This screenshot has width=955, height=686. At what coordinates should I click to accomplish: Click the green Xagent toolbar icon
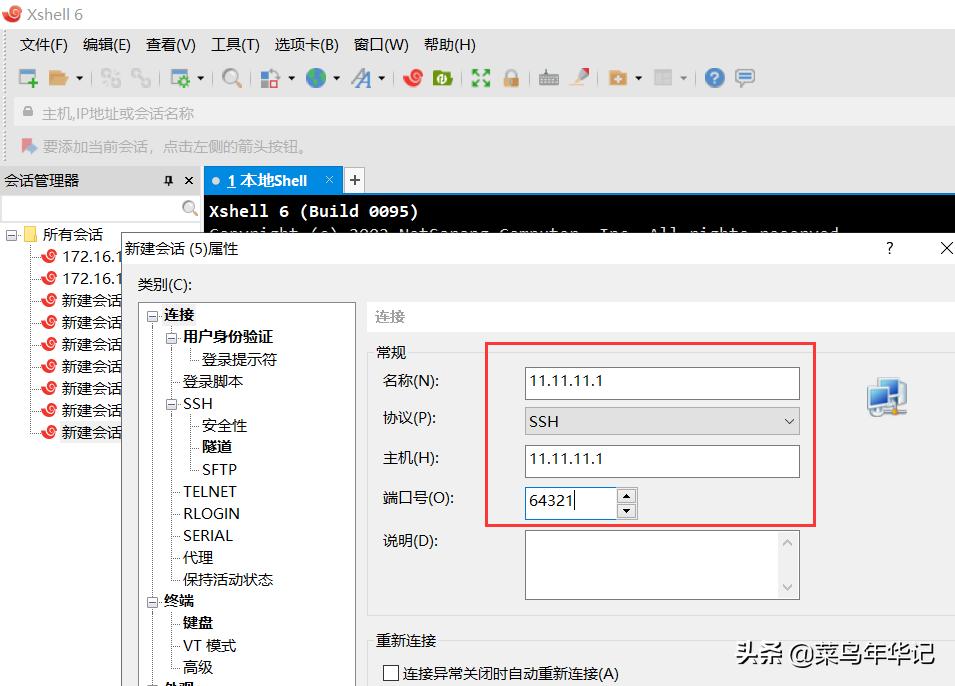[x=443, y=78]
